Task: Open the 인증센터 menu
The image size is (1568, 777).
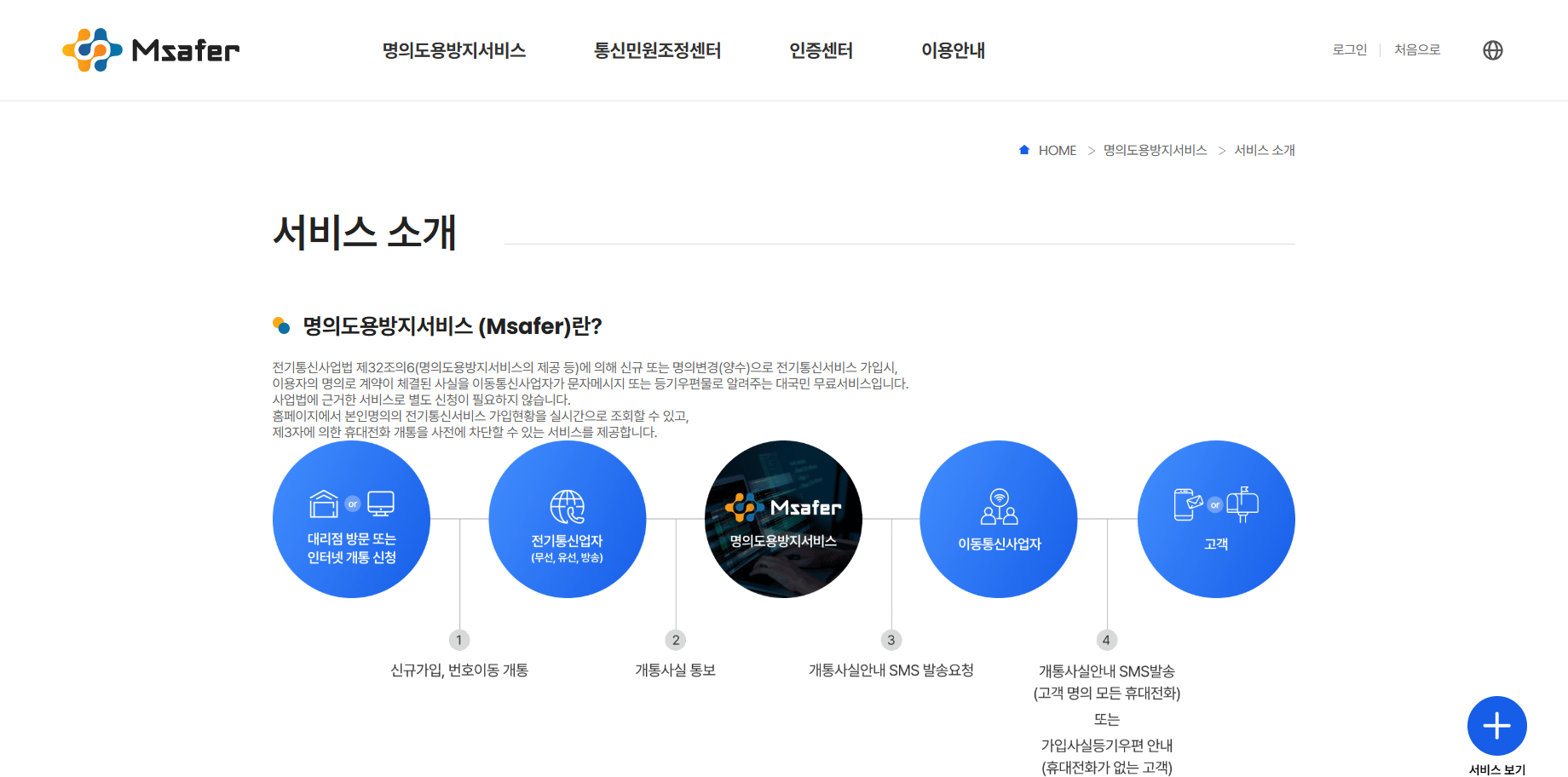Action: 821,50
